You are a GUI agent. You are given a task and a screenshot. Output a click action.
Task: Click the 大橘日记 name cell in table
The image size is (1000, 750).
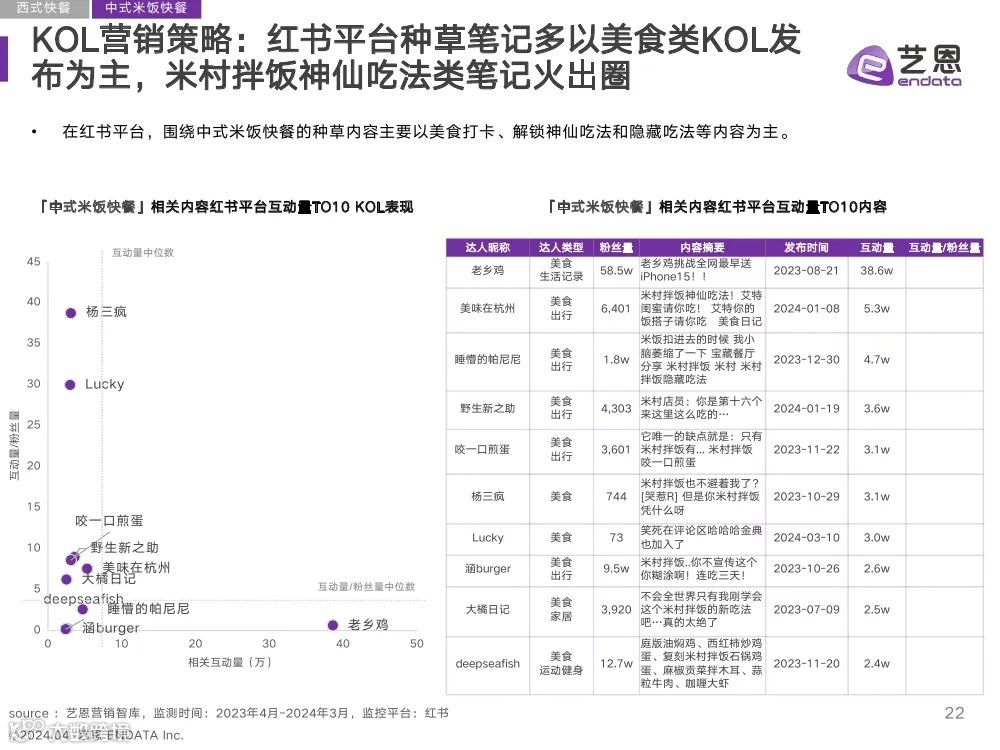(487, 610)
